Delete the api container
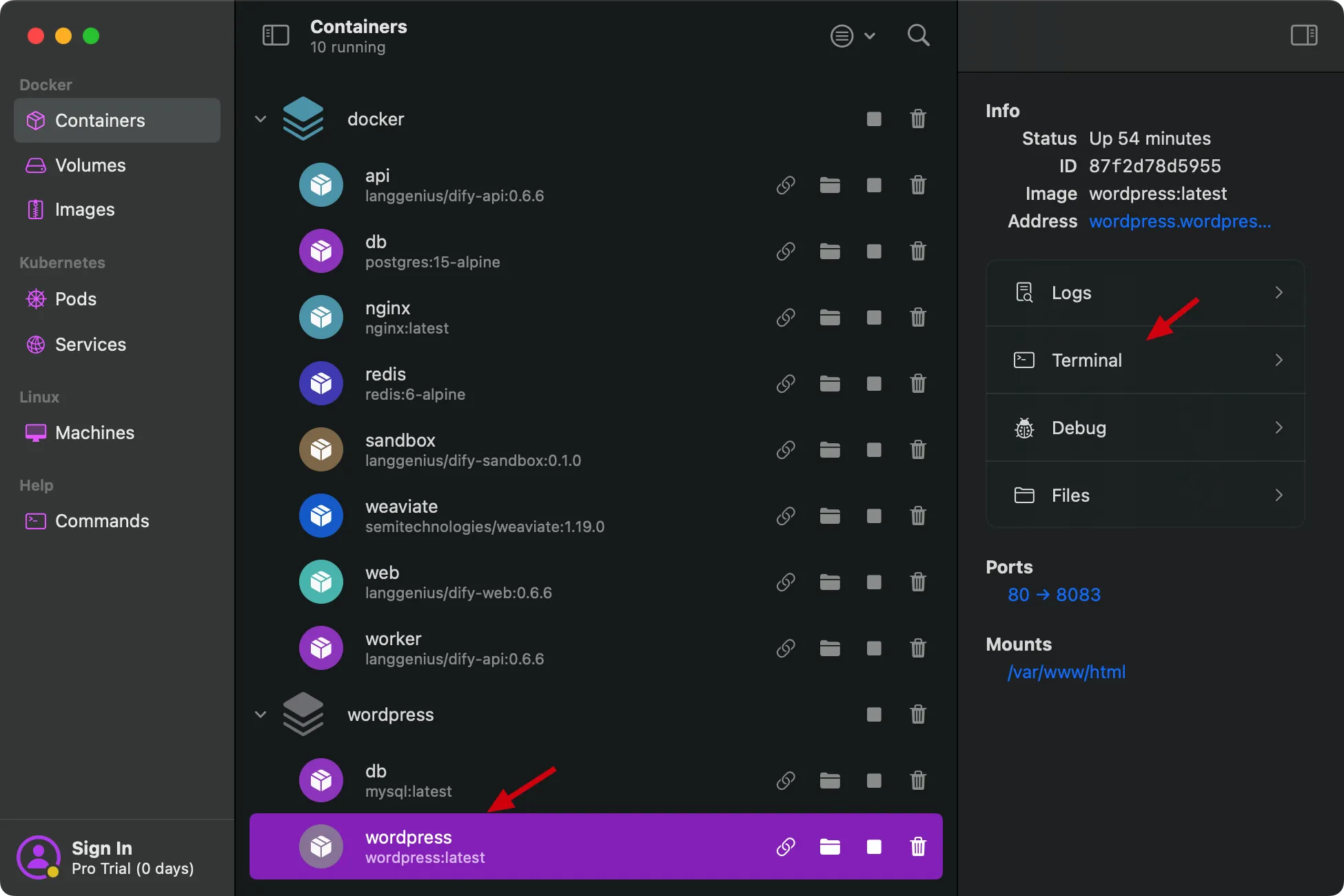1344x896 pixels. [918, 185]
